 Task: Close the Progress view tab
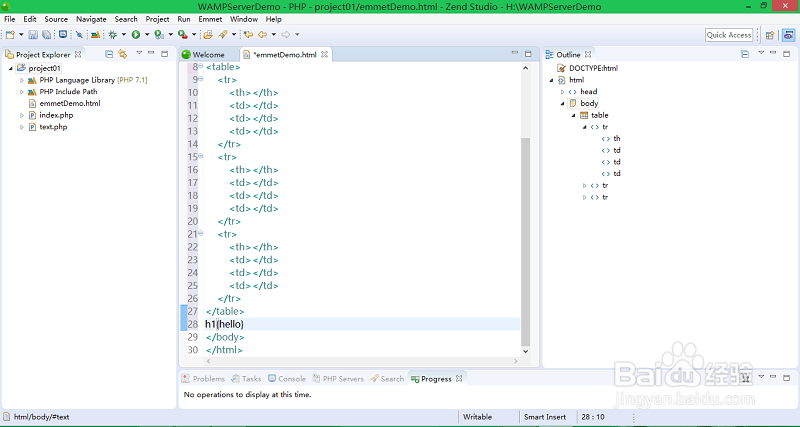(x=459, y=379)
